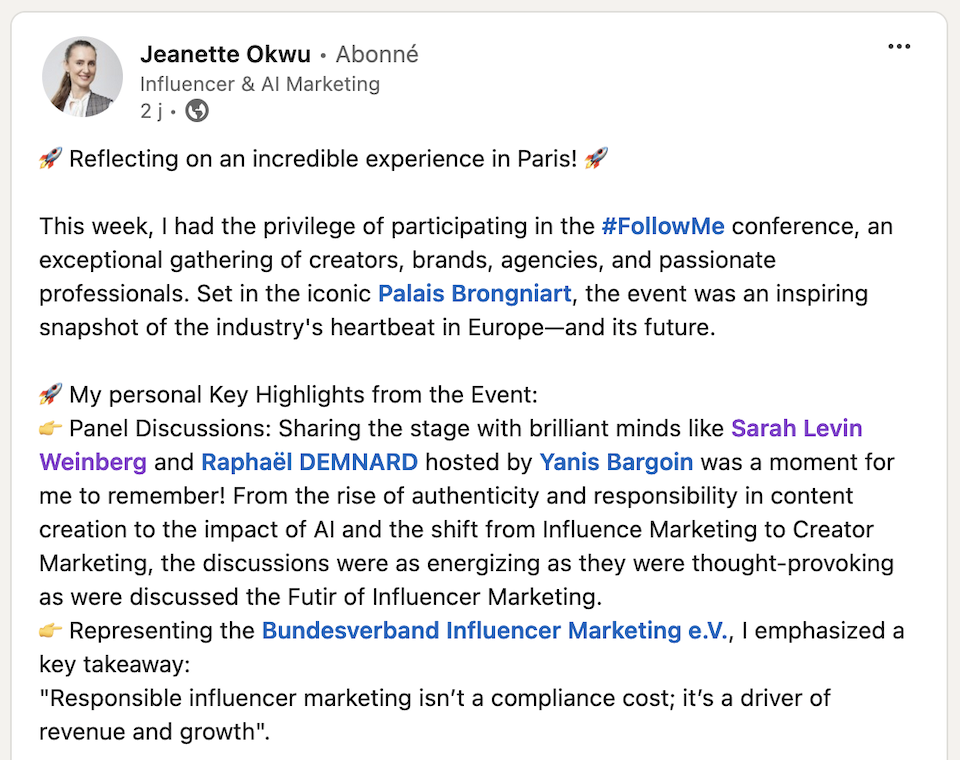Click the pointing hand emoji before Panel Discussions
The height and width of the screenshot is (760, 960).
51,428
